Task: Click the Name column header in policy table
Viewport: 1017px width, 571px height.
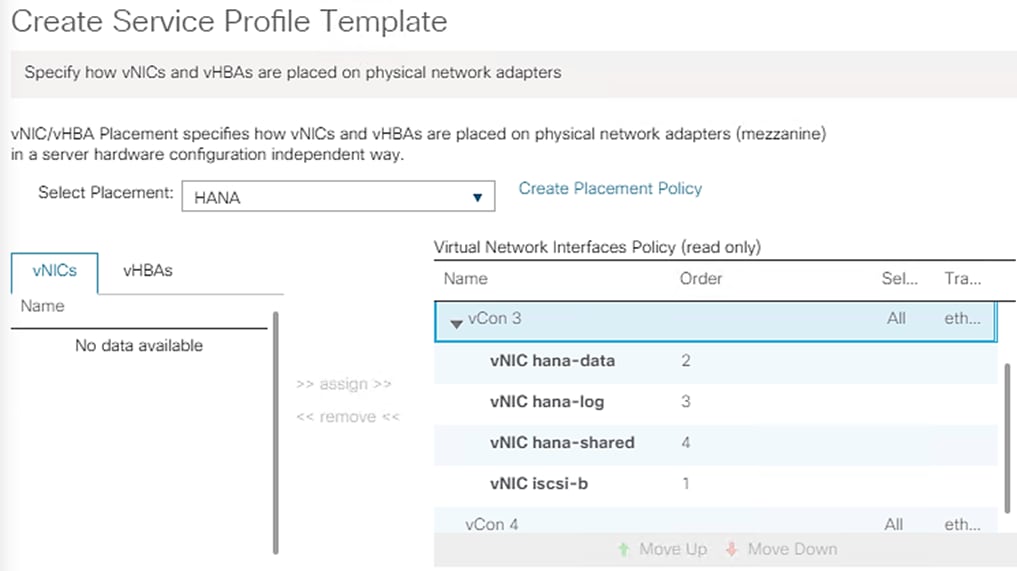Action: pyautogui.click(x=466, y=278)
